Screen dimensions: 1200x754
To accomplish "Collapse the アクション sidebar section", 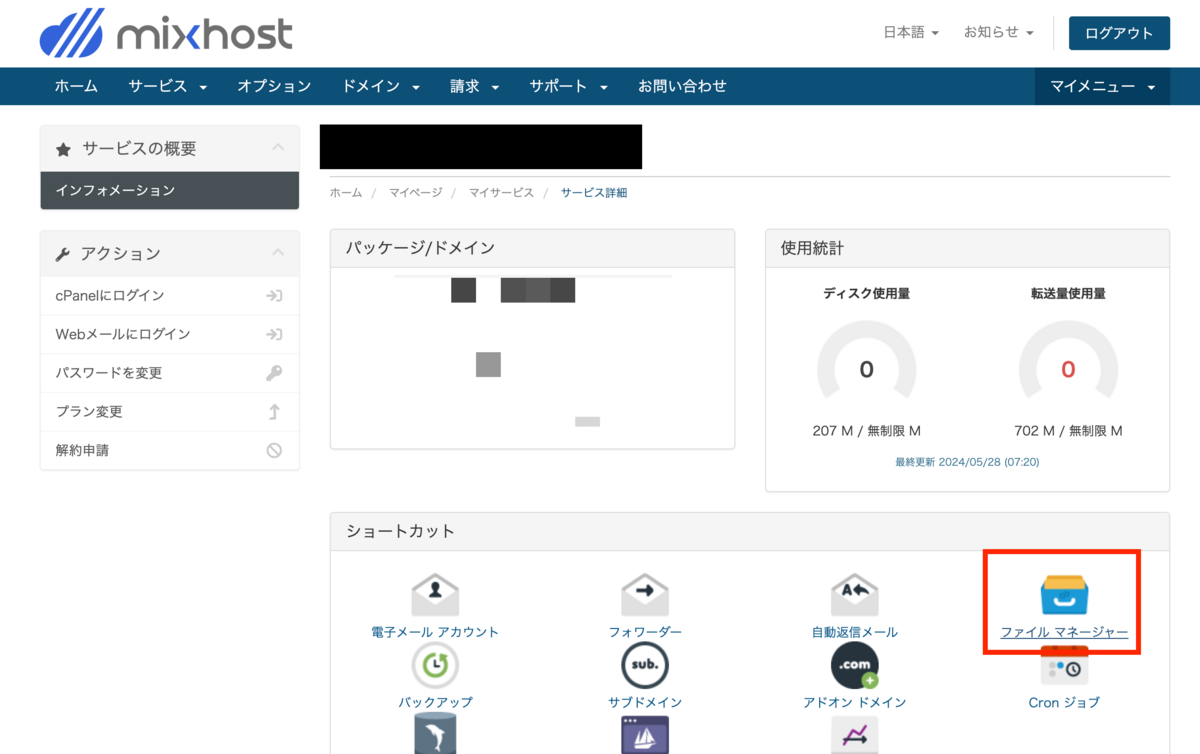I will point(282,253).
